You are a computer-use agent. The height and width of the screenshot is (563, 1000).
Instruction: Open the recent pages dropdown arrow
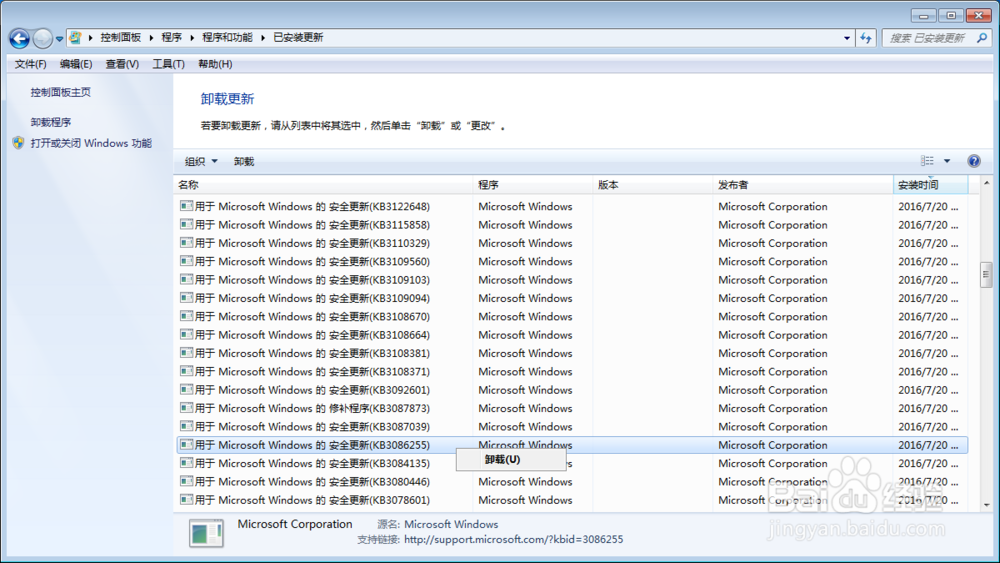[x=59, y=39]
